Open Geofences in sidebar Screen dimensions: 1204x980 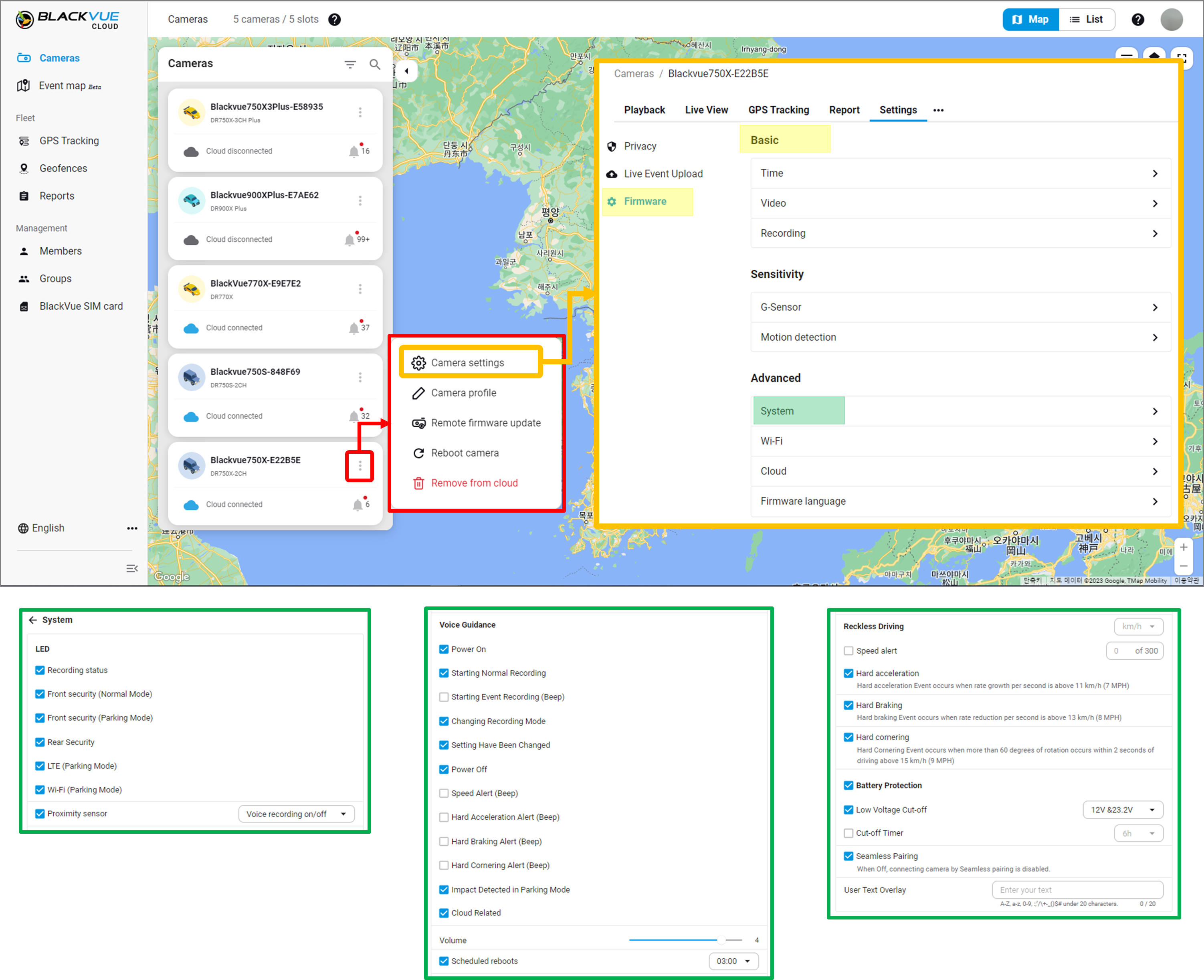pos(63,168)
